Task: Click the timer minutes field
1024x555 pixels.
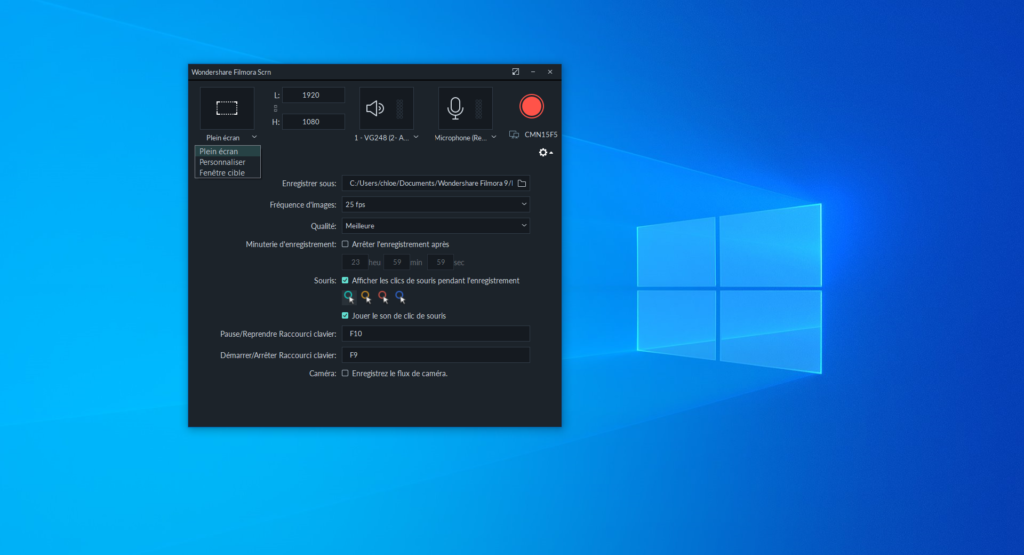Action: (396, 262)
